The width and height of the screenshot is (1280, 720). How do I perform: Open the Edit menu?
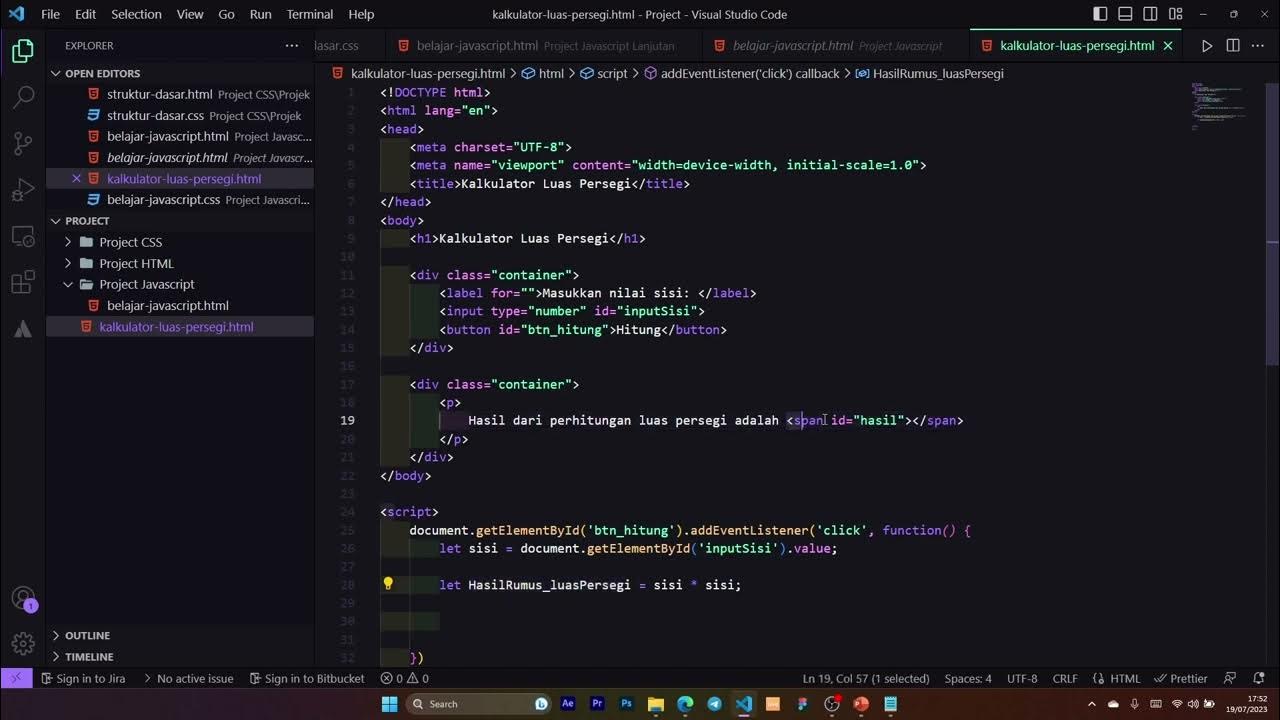pos(86,14)
